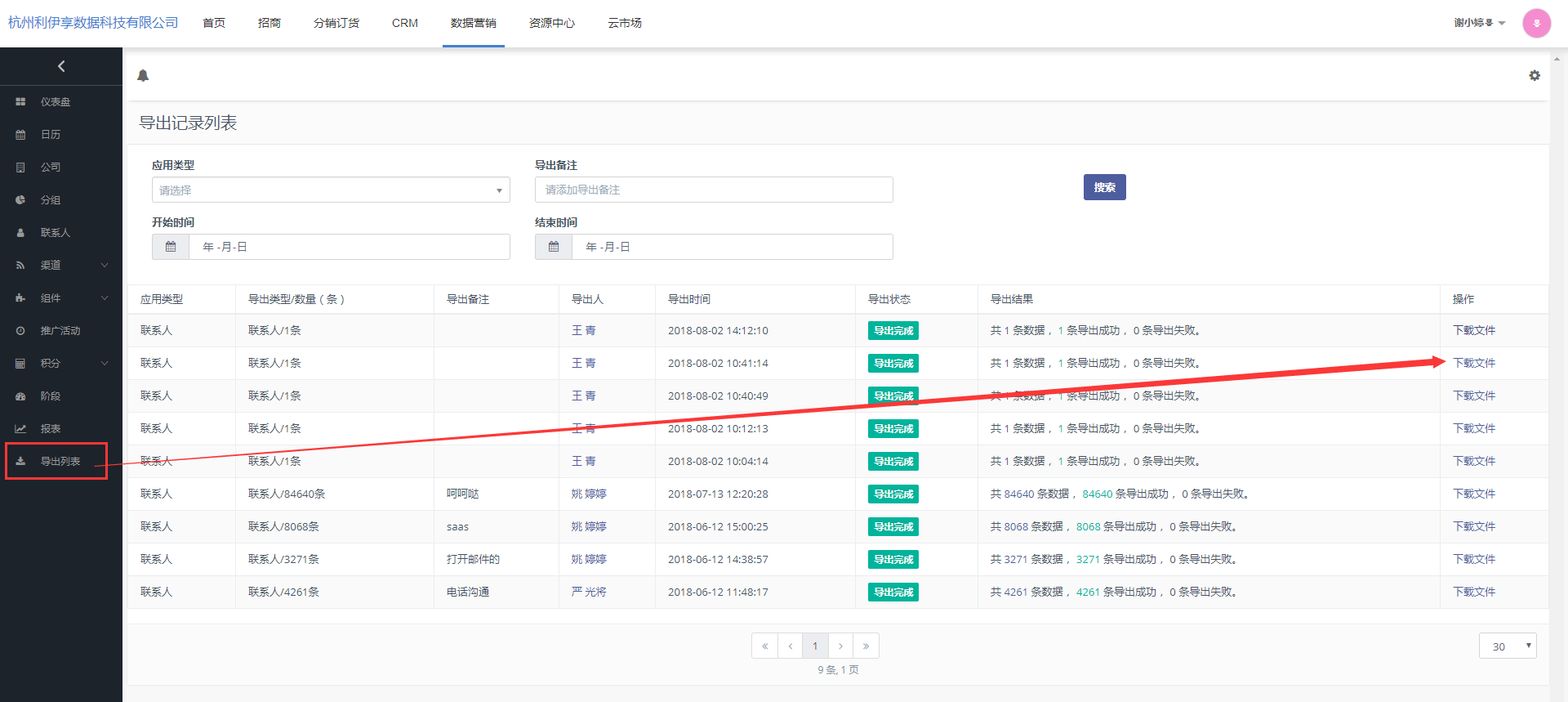
Task: Open the 应用类型 dropdown
Action: click(331, 190)
